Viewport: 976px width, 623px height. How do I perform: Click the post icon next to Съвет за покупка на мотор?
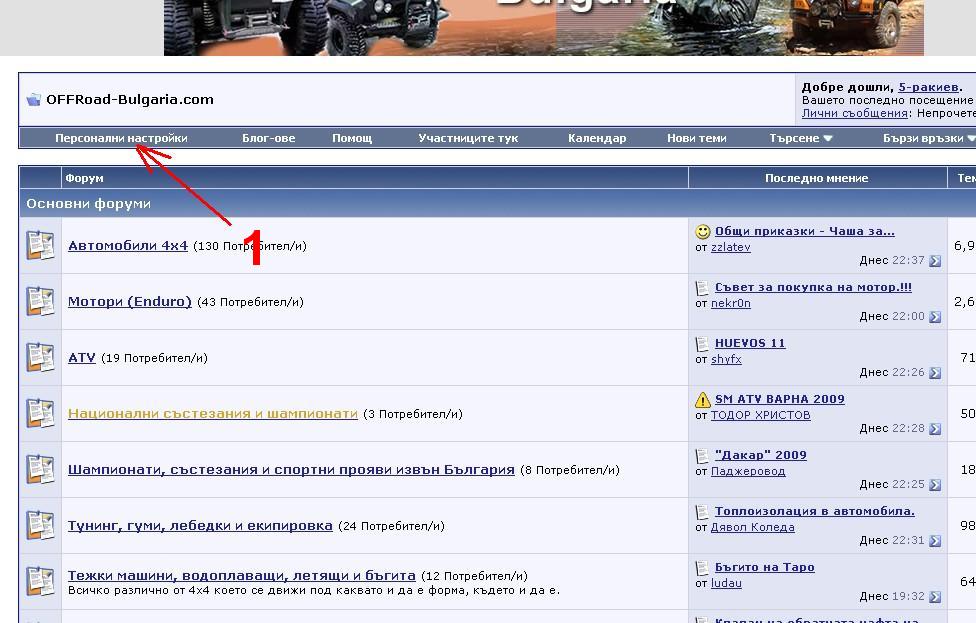(x=702, y=288)
